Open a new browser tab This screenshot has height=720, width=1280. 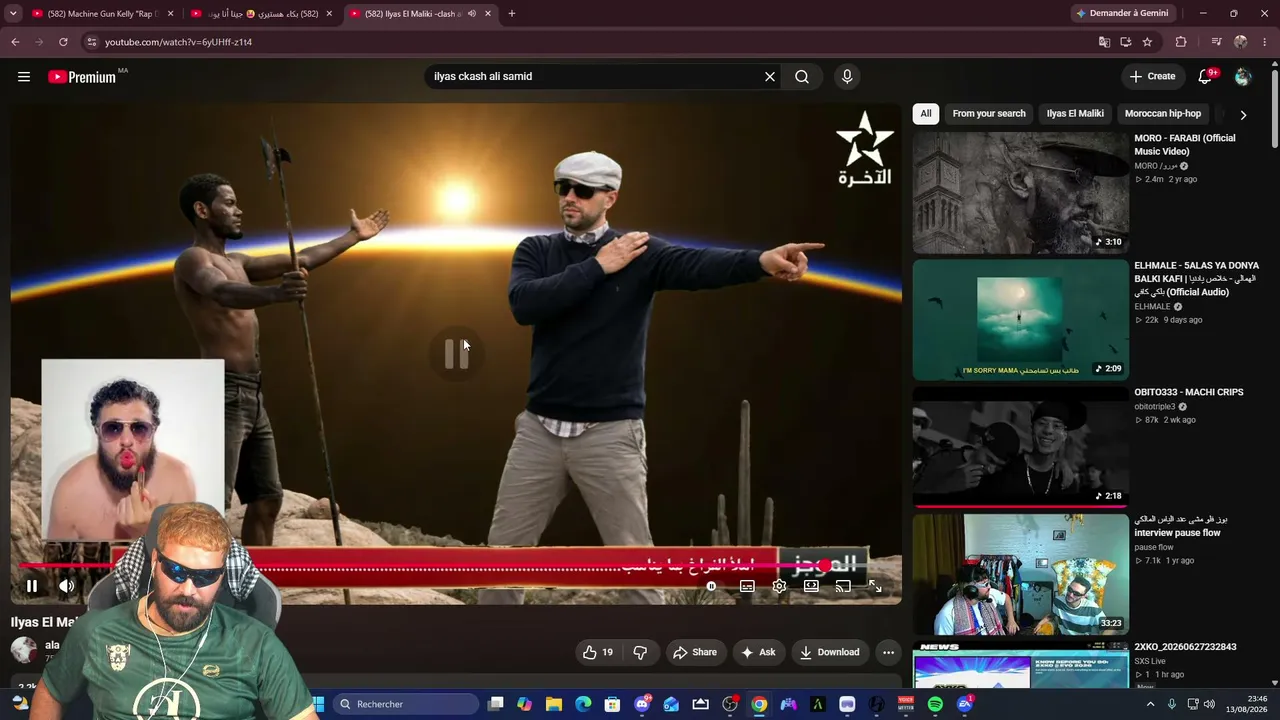tap(512, 14)
